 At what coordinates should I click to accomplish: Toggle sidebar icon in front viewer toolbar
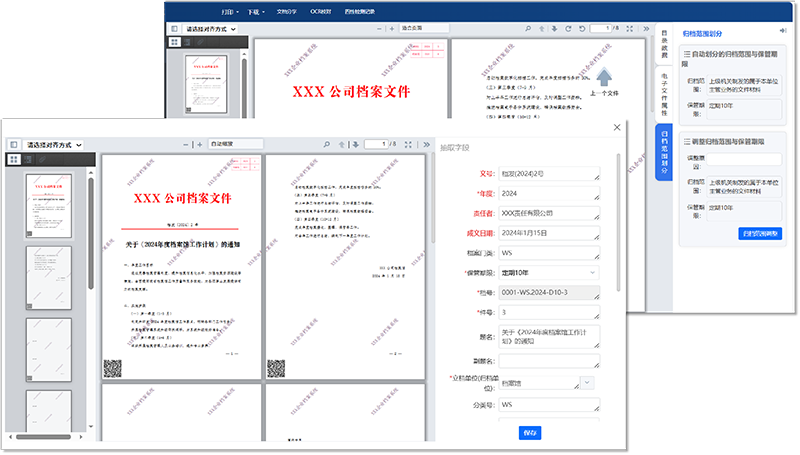point(13,145)
